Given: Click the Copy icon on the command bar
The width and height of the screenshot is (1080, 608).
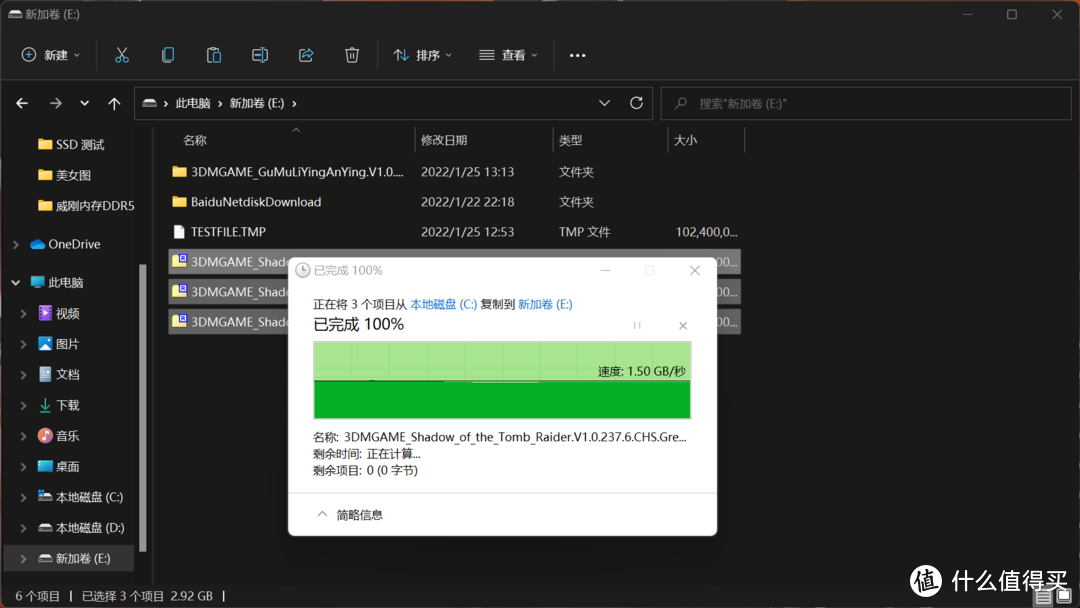Looking at the screenshot, I should pyautogui.click(x=168, y=55).
